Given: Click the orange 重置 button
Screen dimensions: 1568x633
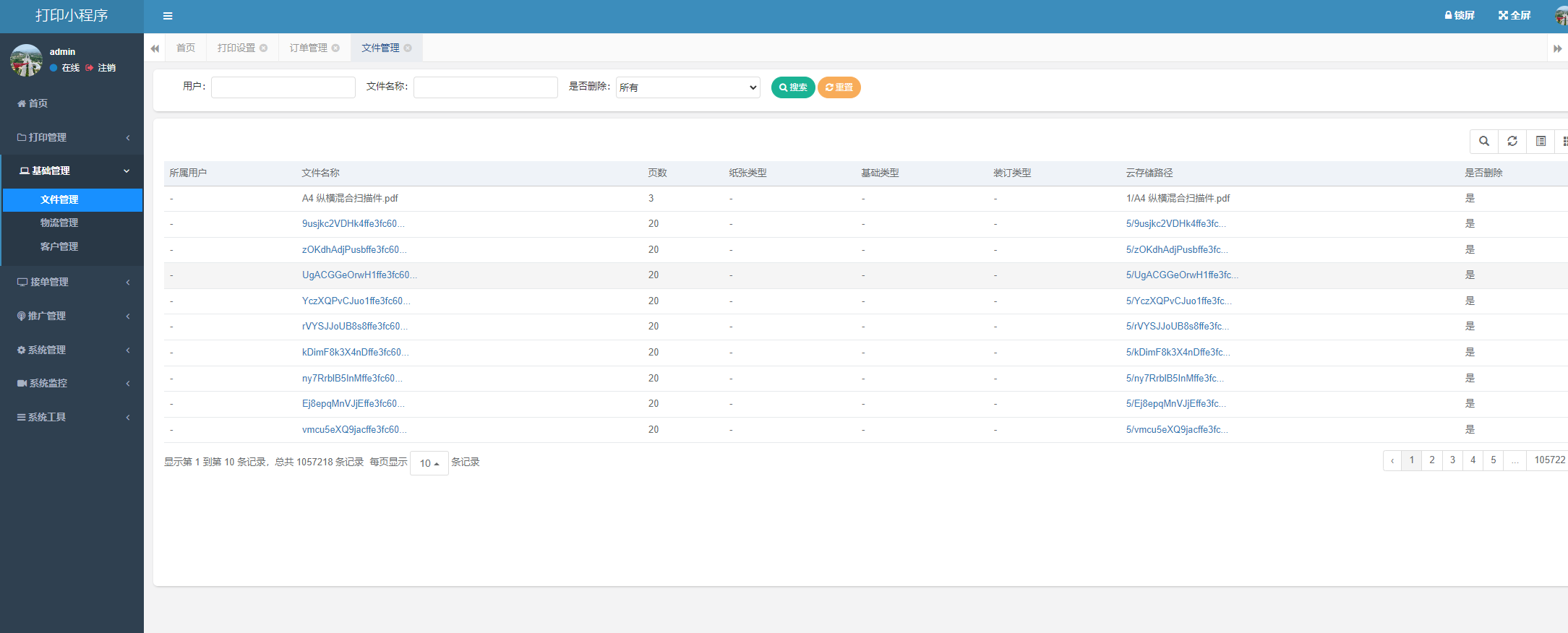Looking at the screenshot, I should tap(839, 87).
